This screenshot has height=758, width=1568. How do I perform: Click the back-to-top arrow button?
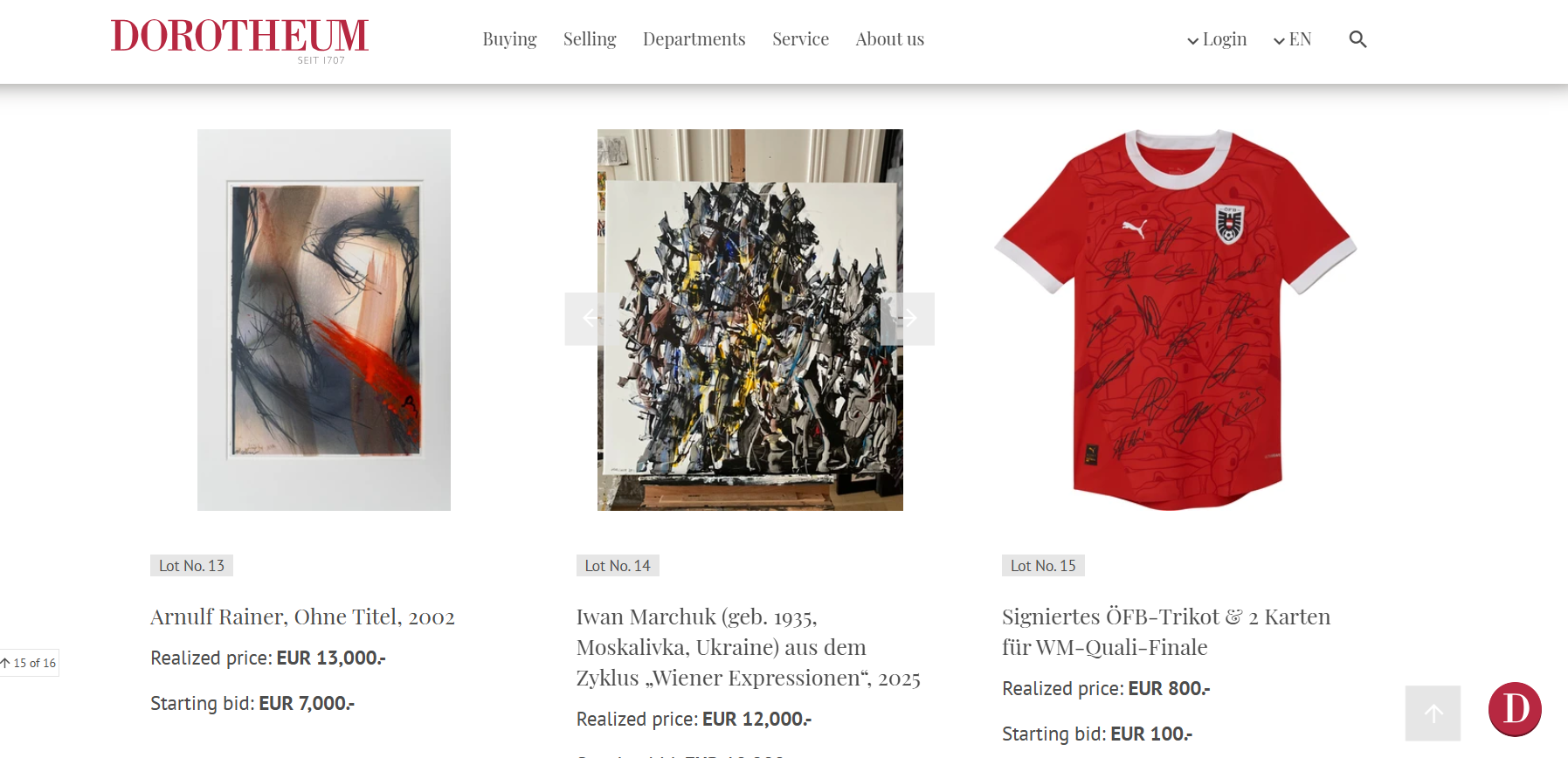click(x=1433, y=713)
